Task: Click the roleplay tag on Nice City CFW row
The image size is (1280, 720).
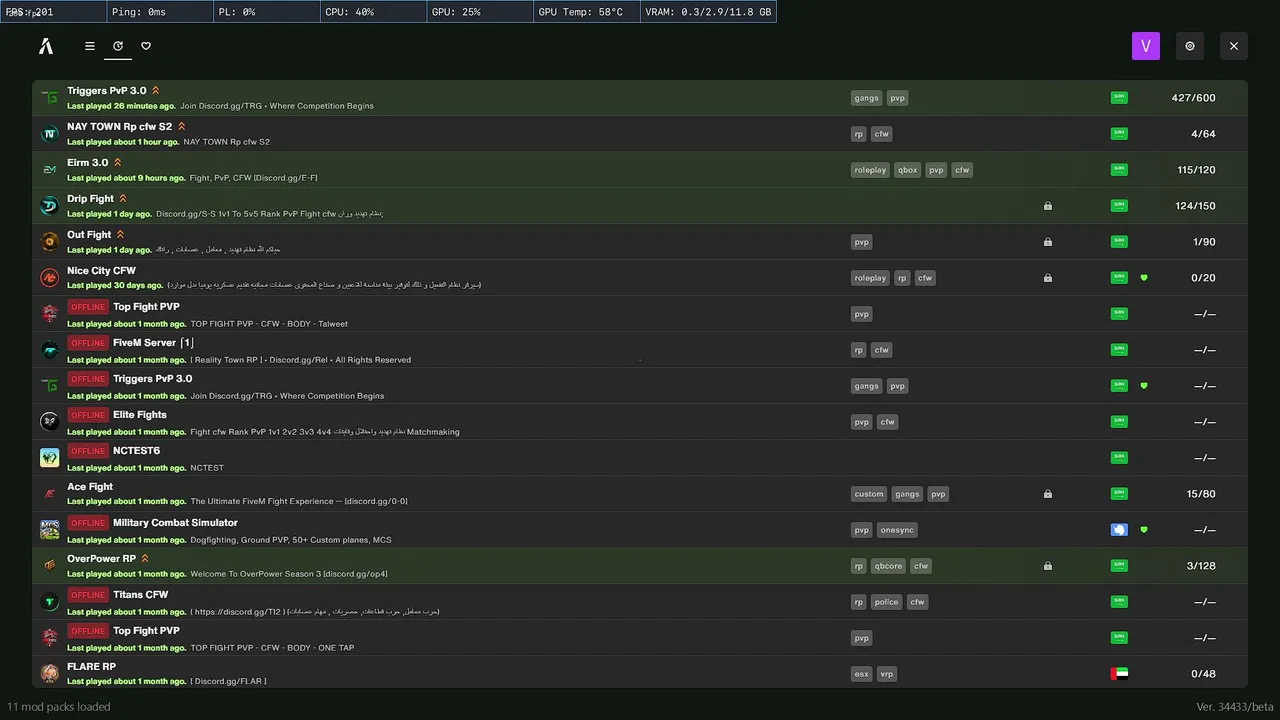Action: pyautogui.click(x=870, y=278)
